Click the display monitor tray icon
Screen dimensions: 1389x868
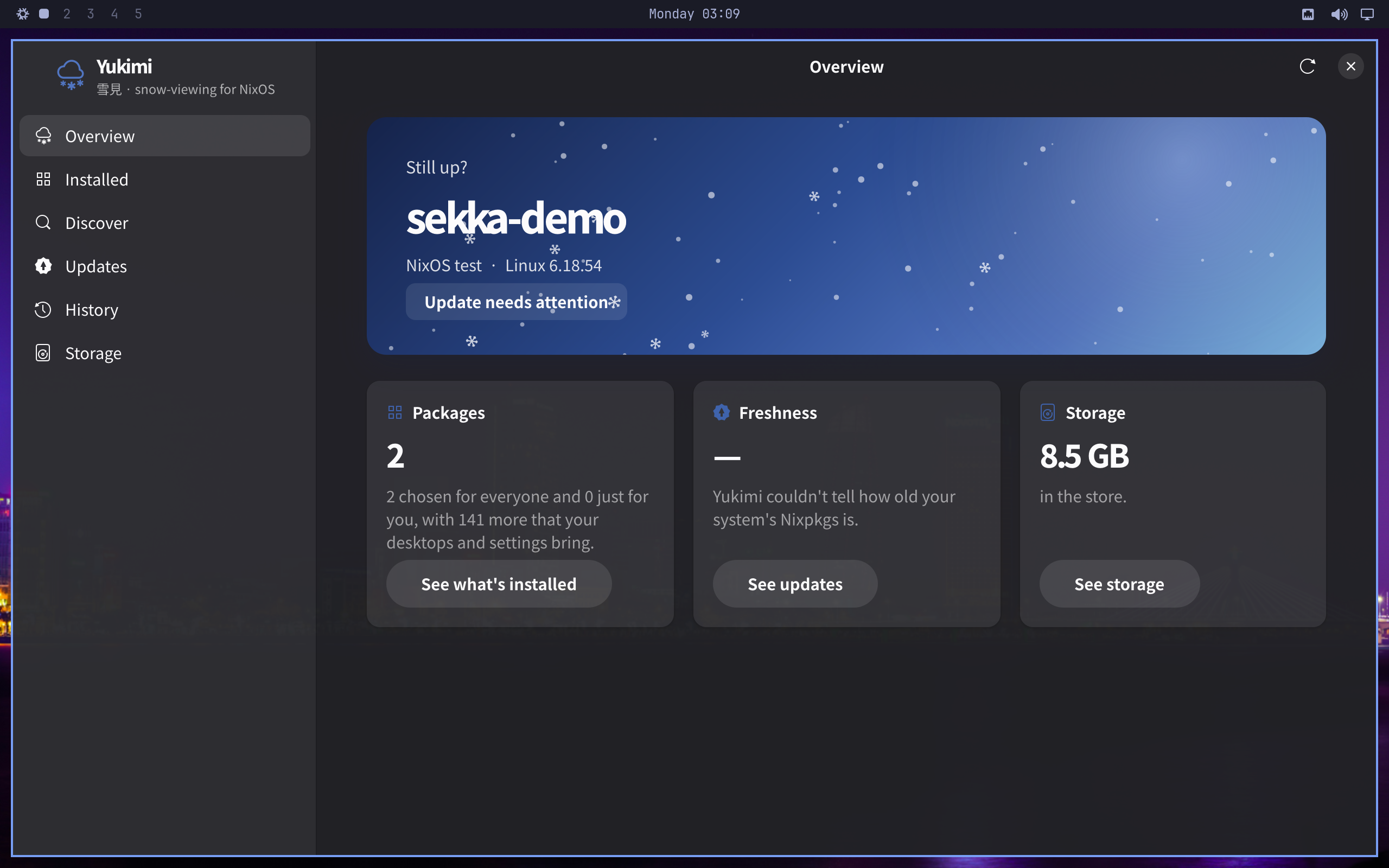pyautogui.click(x=1367, y=14)
